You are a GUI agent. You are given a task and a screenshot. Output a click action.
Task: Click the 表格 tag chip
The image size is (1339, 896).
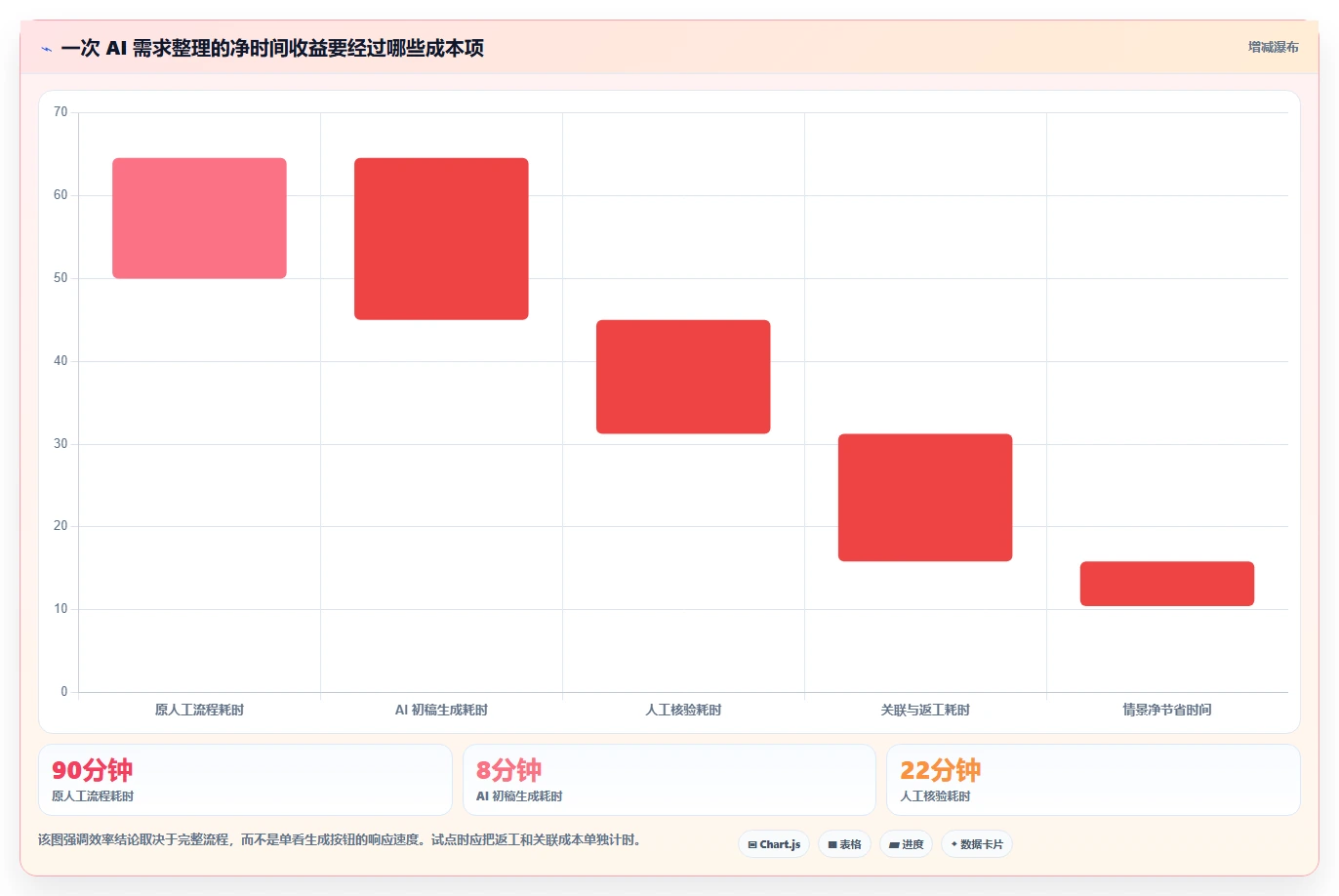pos(844,844)
